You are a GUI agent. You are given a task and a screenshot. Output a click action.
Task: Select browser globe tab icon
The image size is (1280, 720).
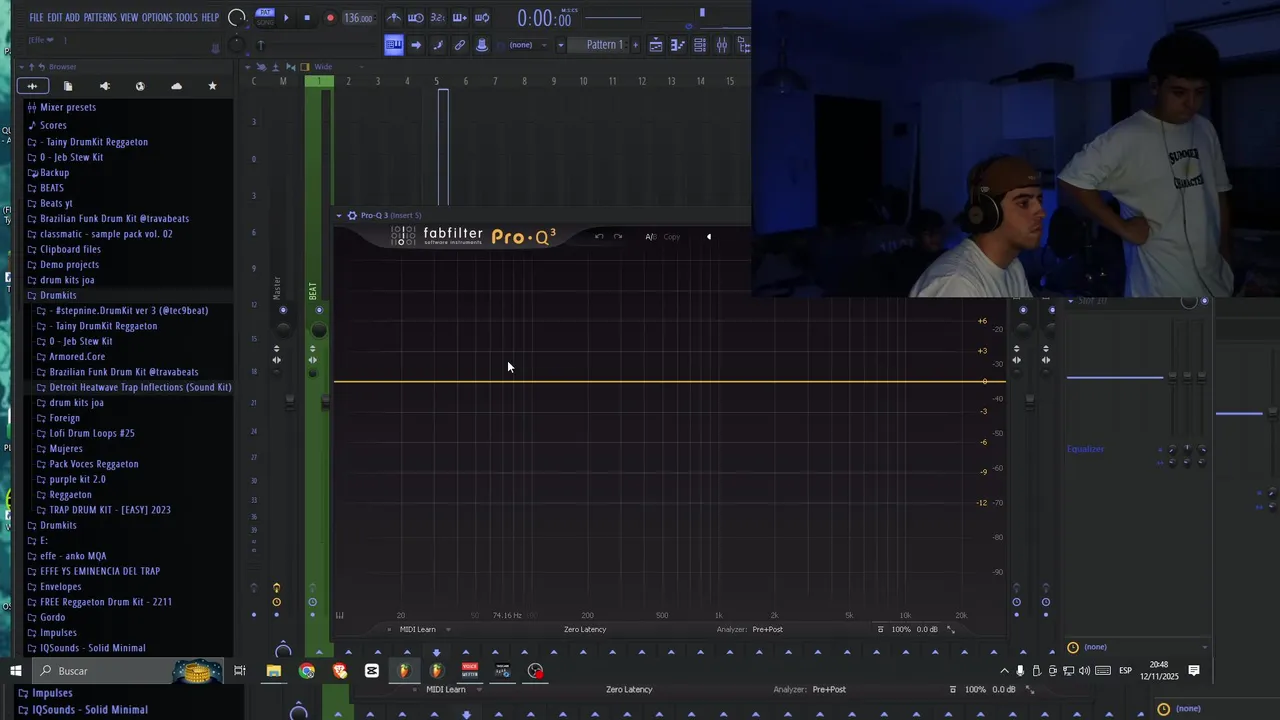click(x=140, y=86)
